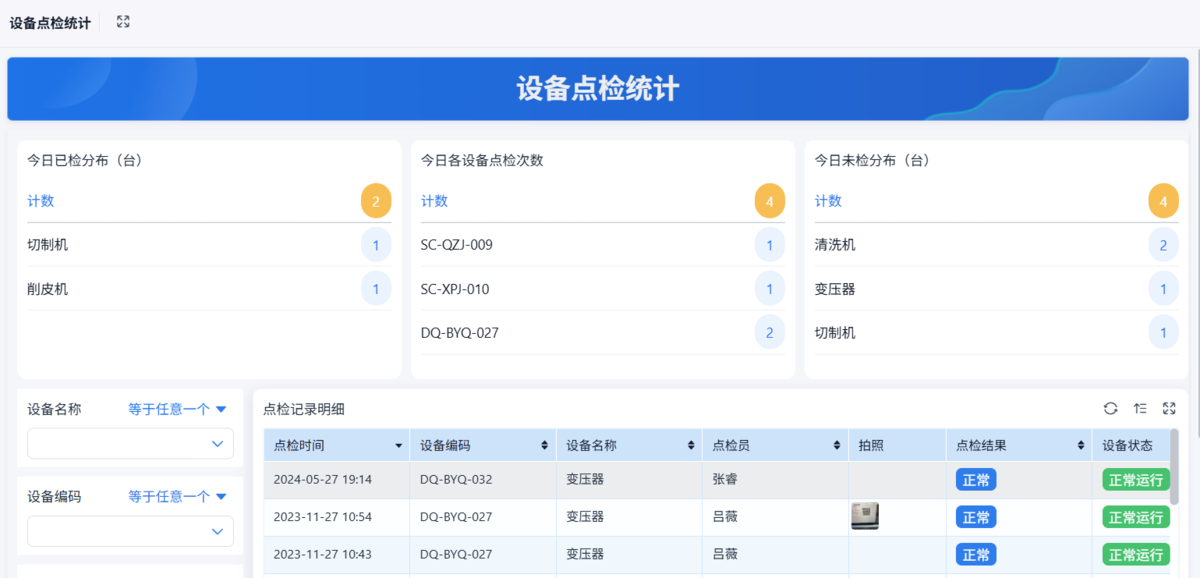The width and height of the screenshot is (1200, 578).
Task: Sort by 点检时间 column arrow
Action: [398, 446]
